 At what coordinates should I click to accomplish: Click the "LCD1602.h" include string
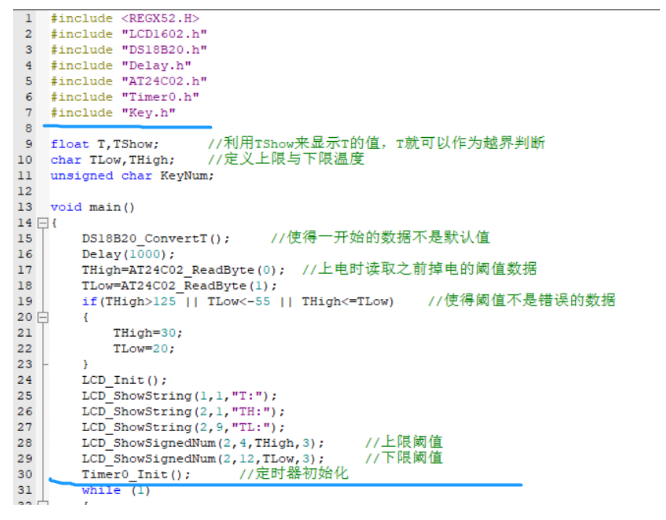coord(164,34)
